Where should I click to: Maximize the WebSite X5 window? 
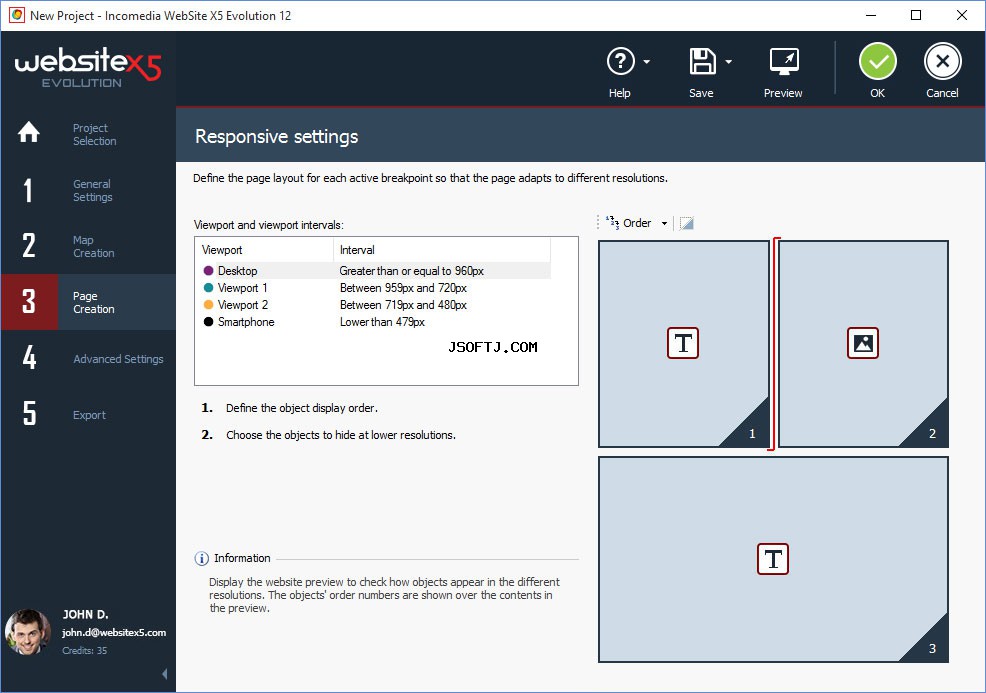coord(916,15)
